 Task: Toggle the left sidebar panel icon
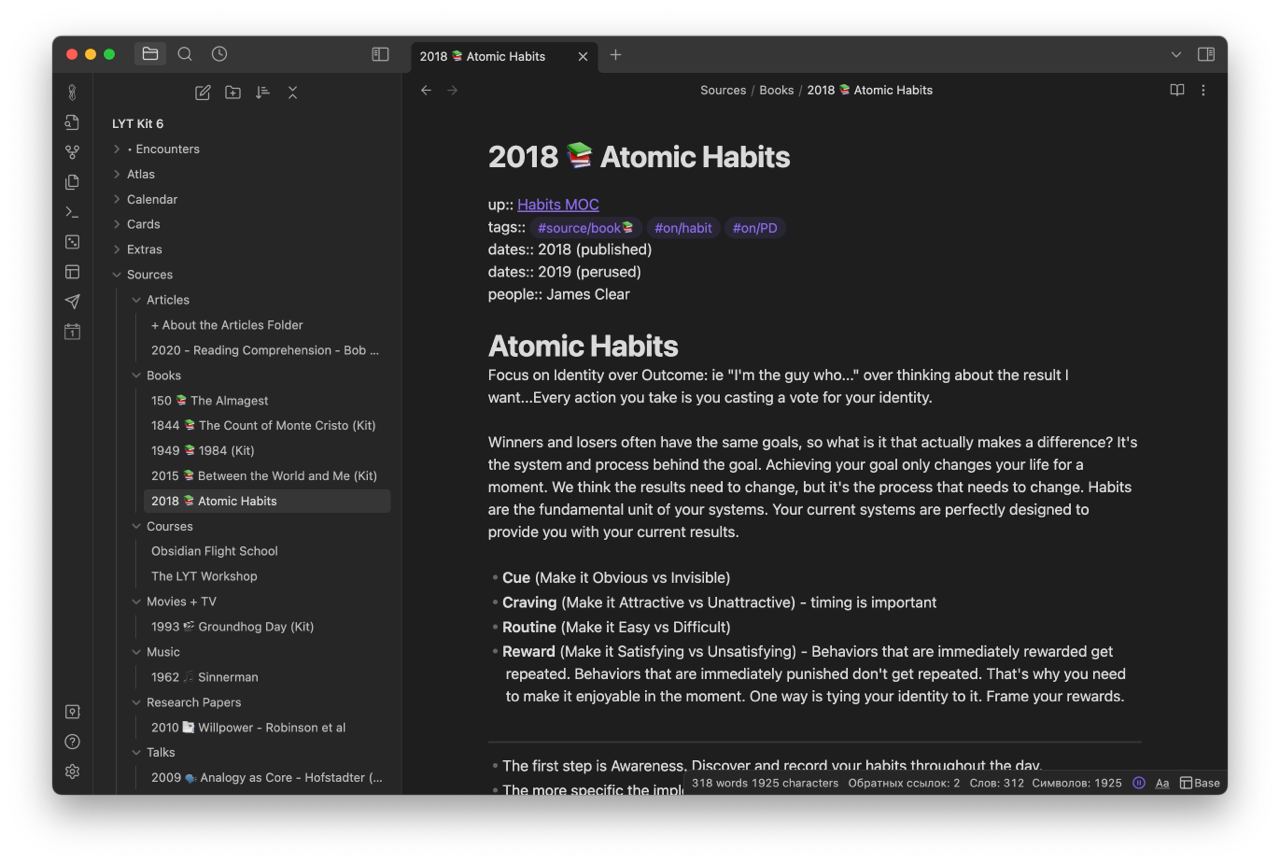pyautogui.click(x=380, y=54)
